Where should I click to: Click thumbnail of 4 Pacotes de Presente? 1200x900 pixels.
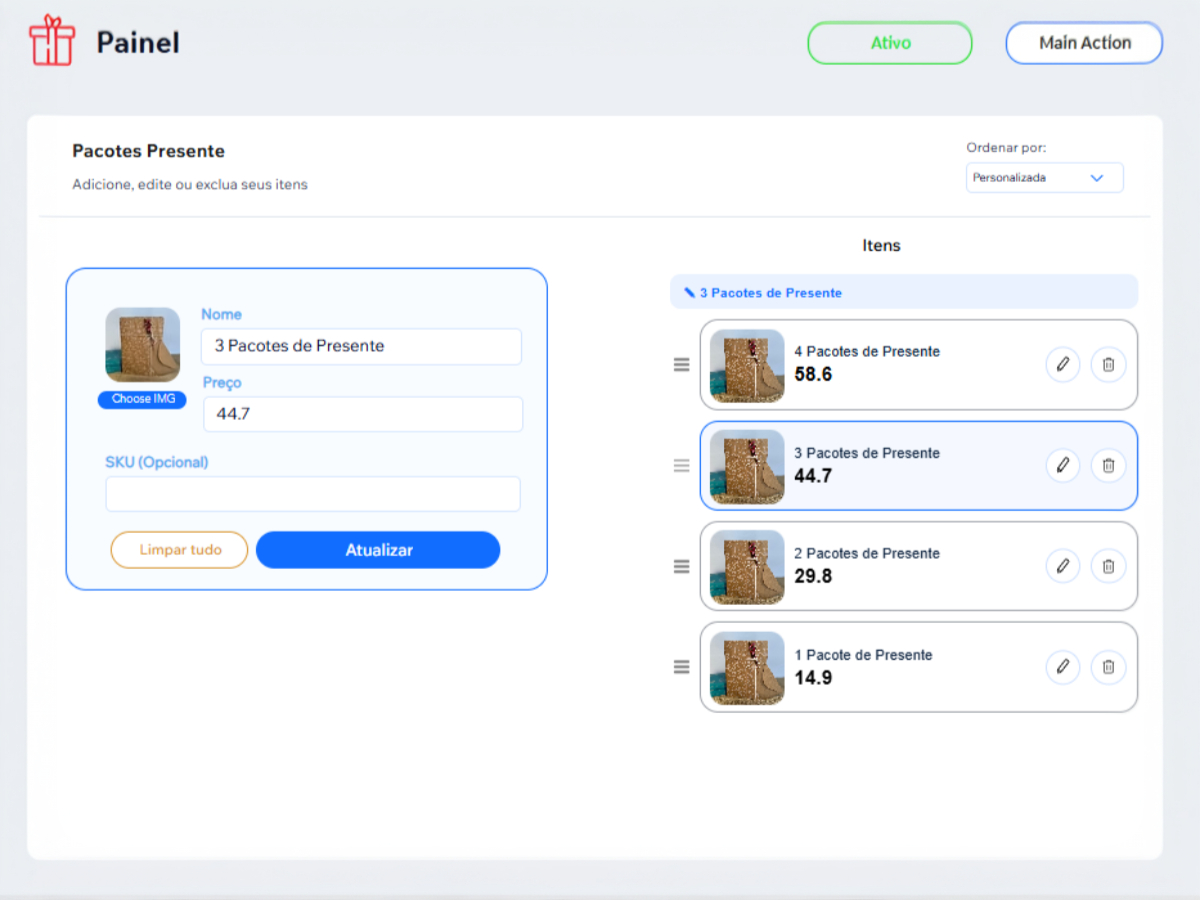(747, 366)
